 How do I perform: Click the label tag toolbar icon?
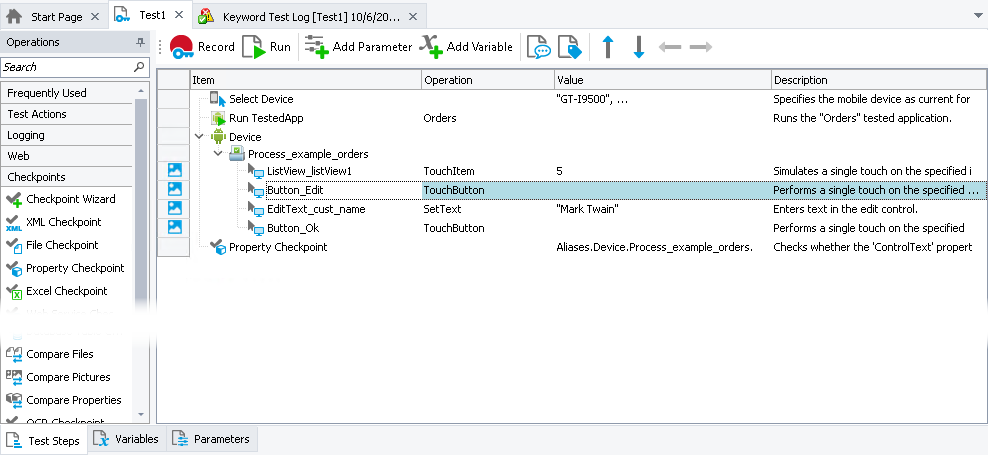pos(568,46)
